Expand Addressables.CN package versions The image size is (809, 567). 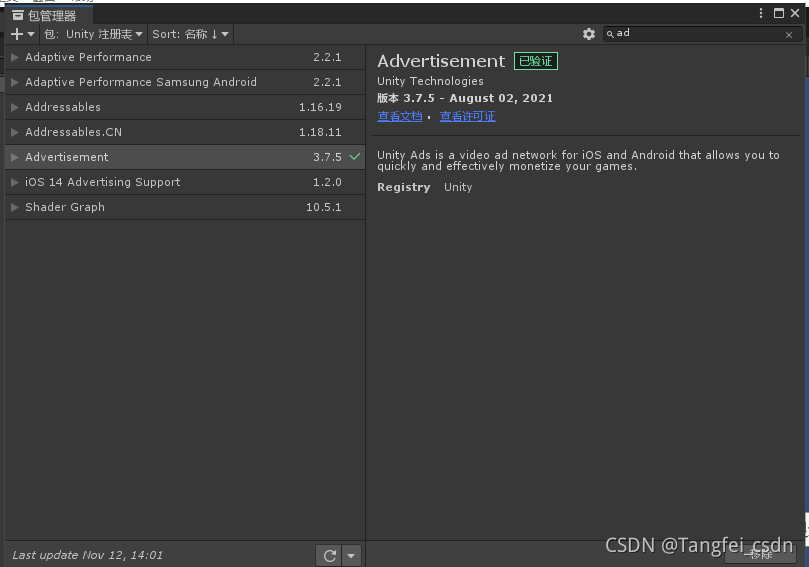14,132
